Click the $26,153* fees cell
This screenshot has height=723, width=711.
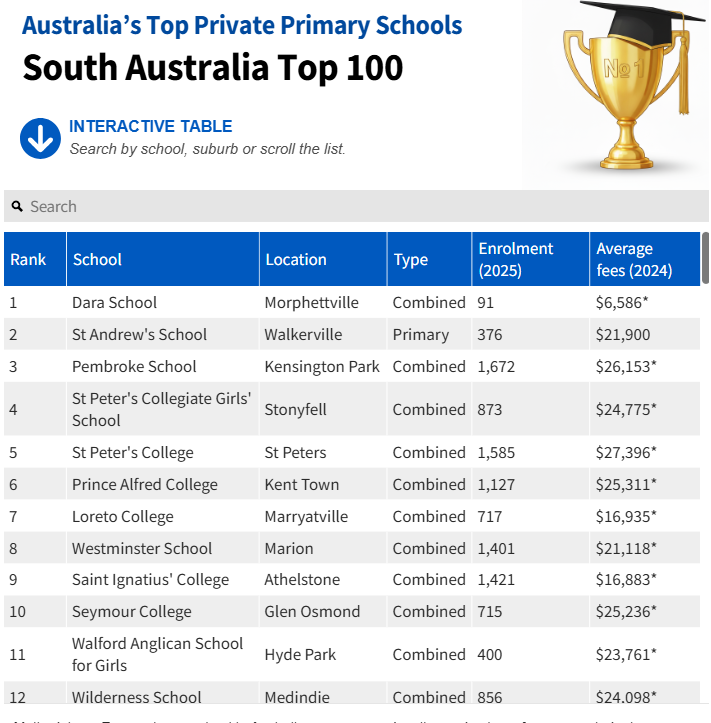coord(645,367)
